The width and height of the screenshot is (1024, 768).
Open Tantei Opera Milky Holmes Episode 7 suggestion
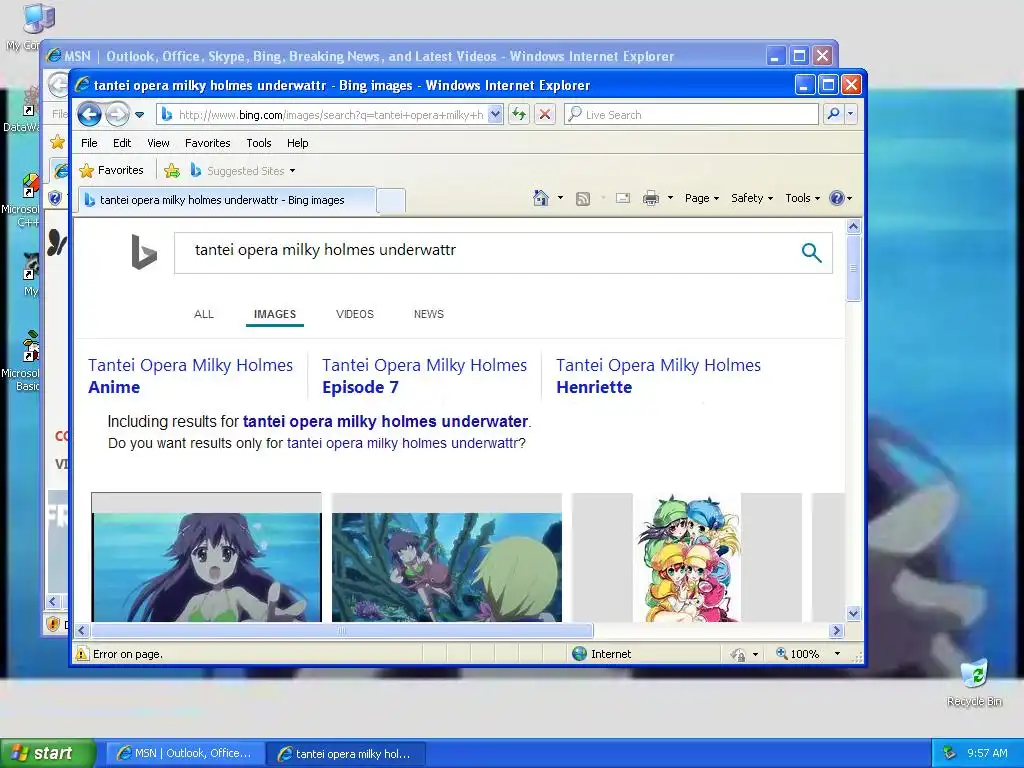tap(424, 376)
